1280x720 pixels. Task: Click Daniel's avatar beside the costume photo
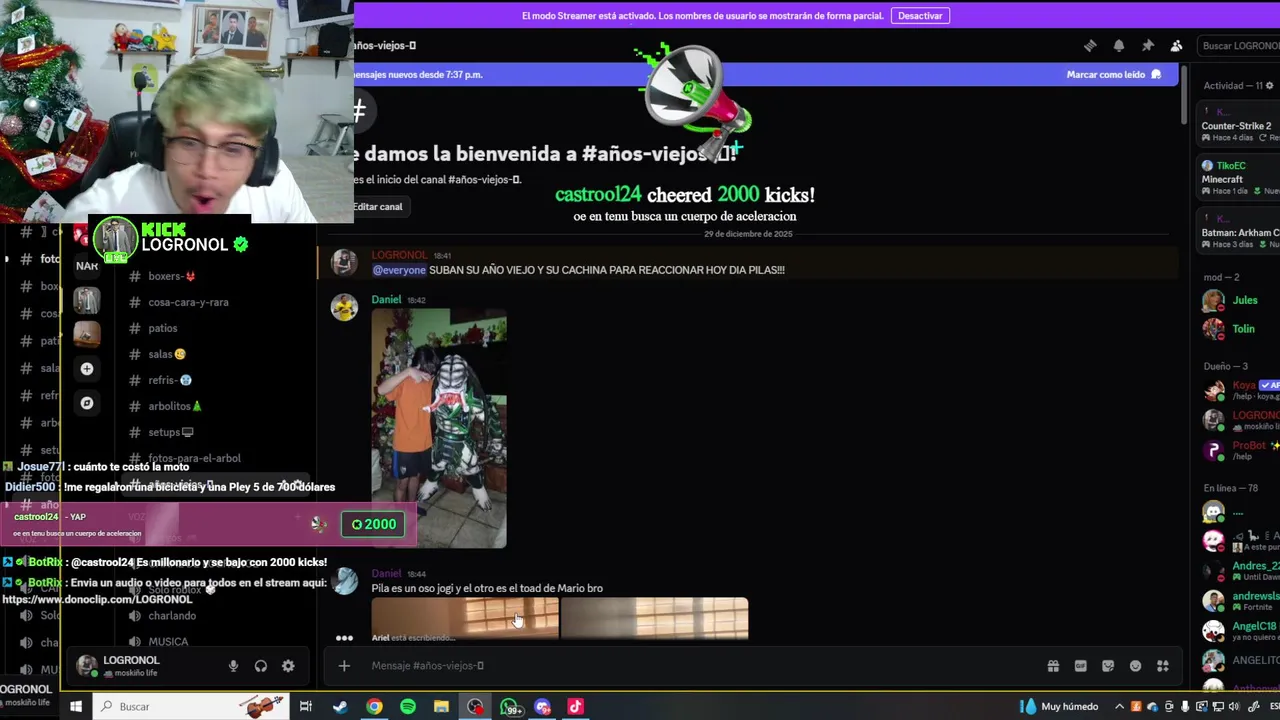pos(344,307)
